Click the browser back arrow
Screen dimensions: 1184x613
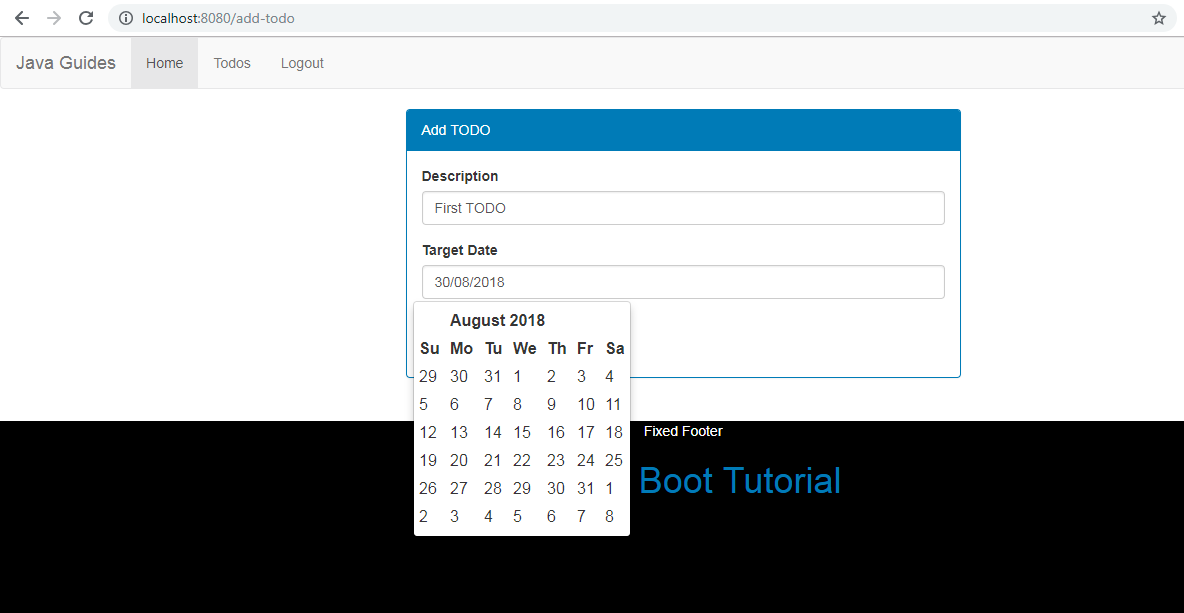click(x=21, y=17)
